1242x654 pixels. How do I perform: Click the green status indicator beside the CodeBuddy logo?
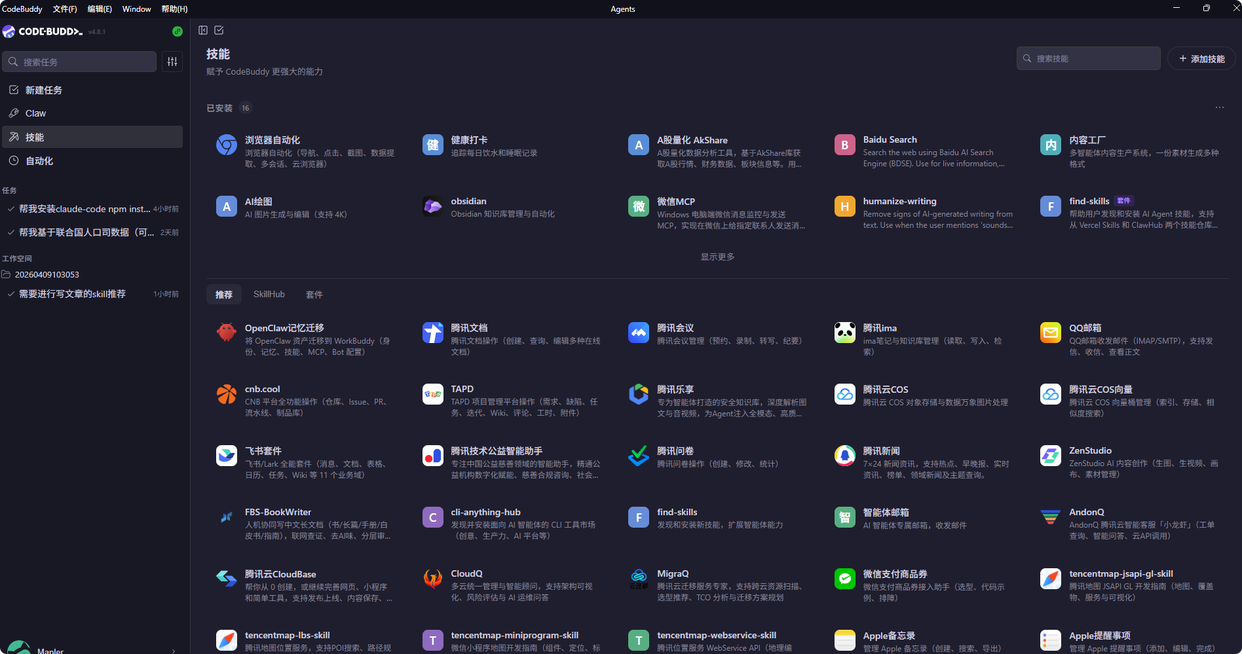(x=177, y=32)
